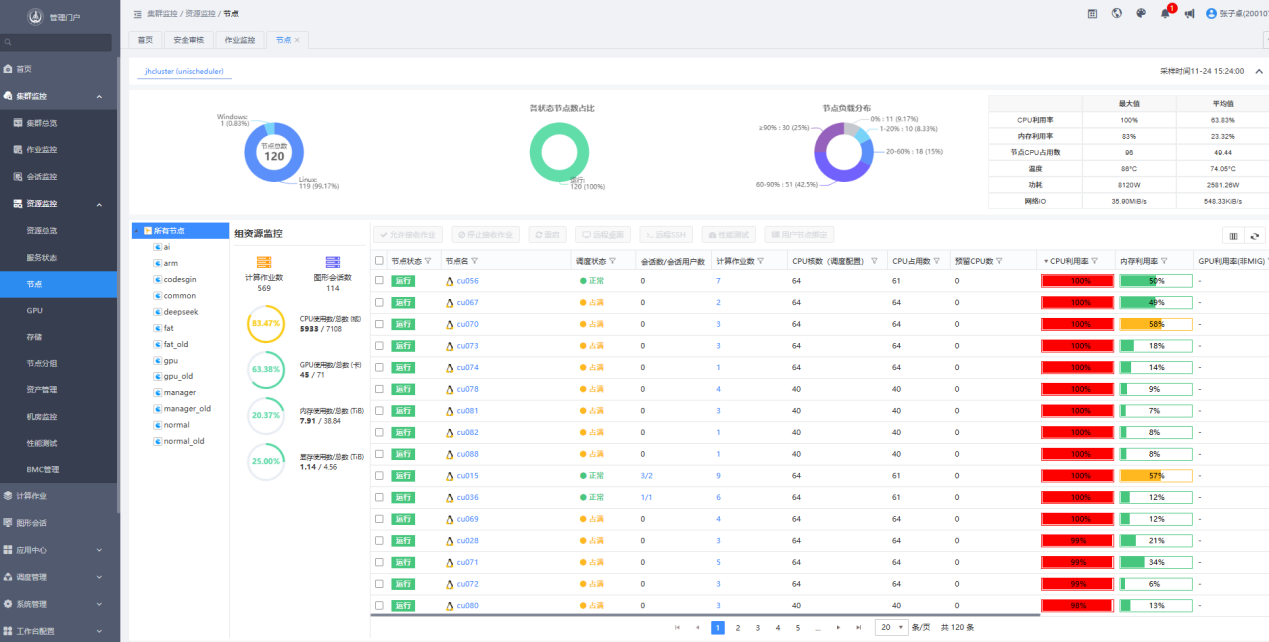Check the box for node cu056
This screenshot has height=642, width=1269.
click(379, 281)
